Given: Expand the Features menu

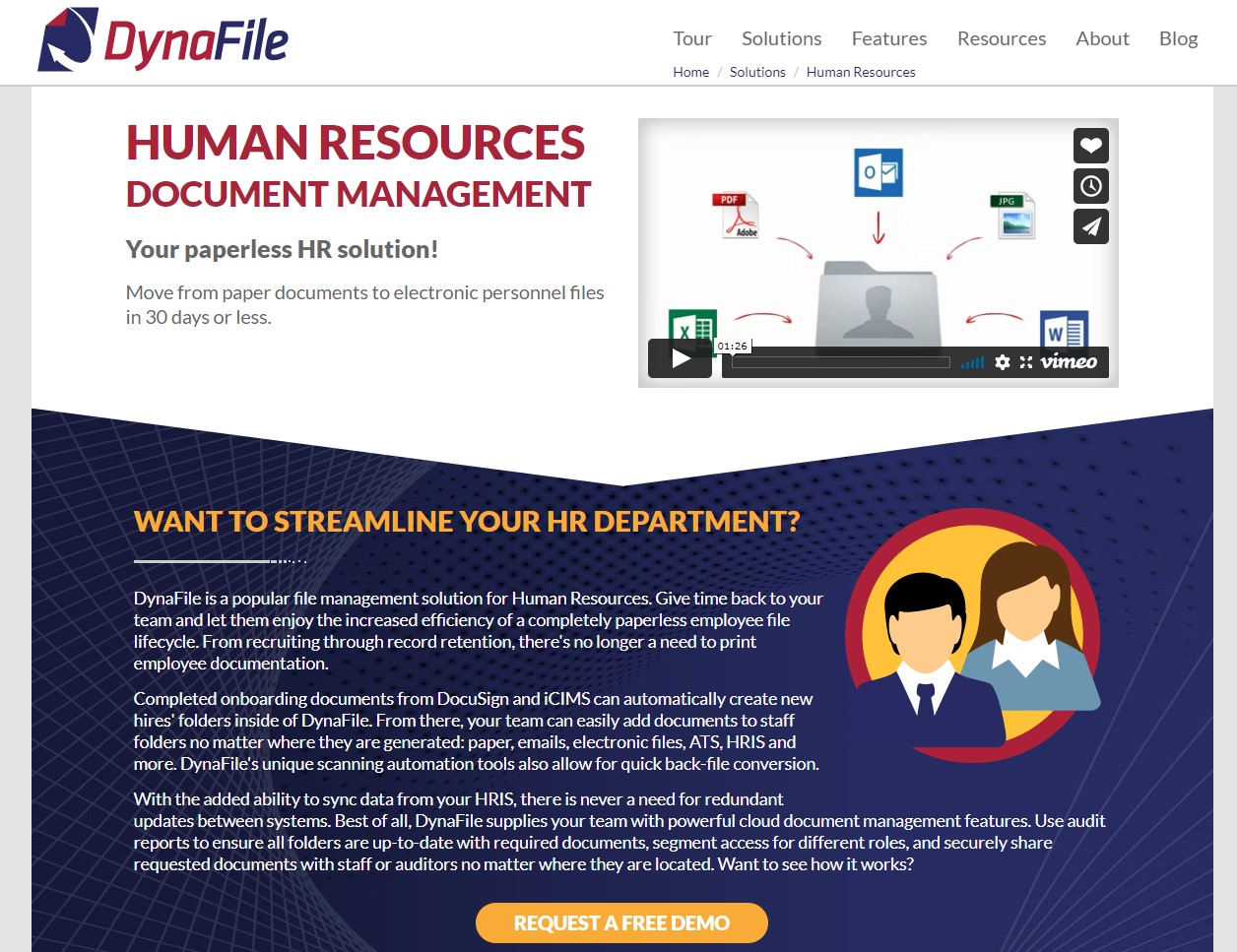Looking at the screenshot, I should [889, 38].
